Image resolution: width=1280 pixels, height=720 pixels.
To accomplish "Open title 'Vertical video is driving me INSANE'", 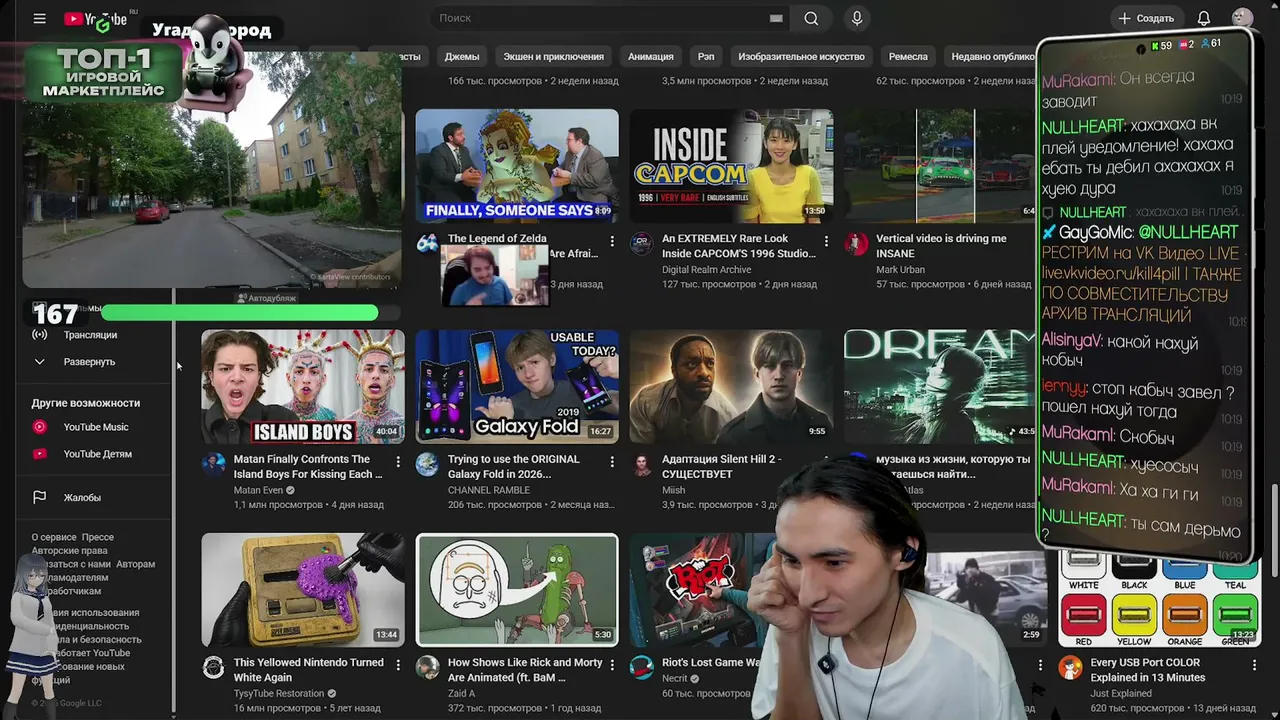I will click(x=941, y=246).
